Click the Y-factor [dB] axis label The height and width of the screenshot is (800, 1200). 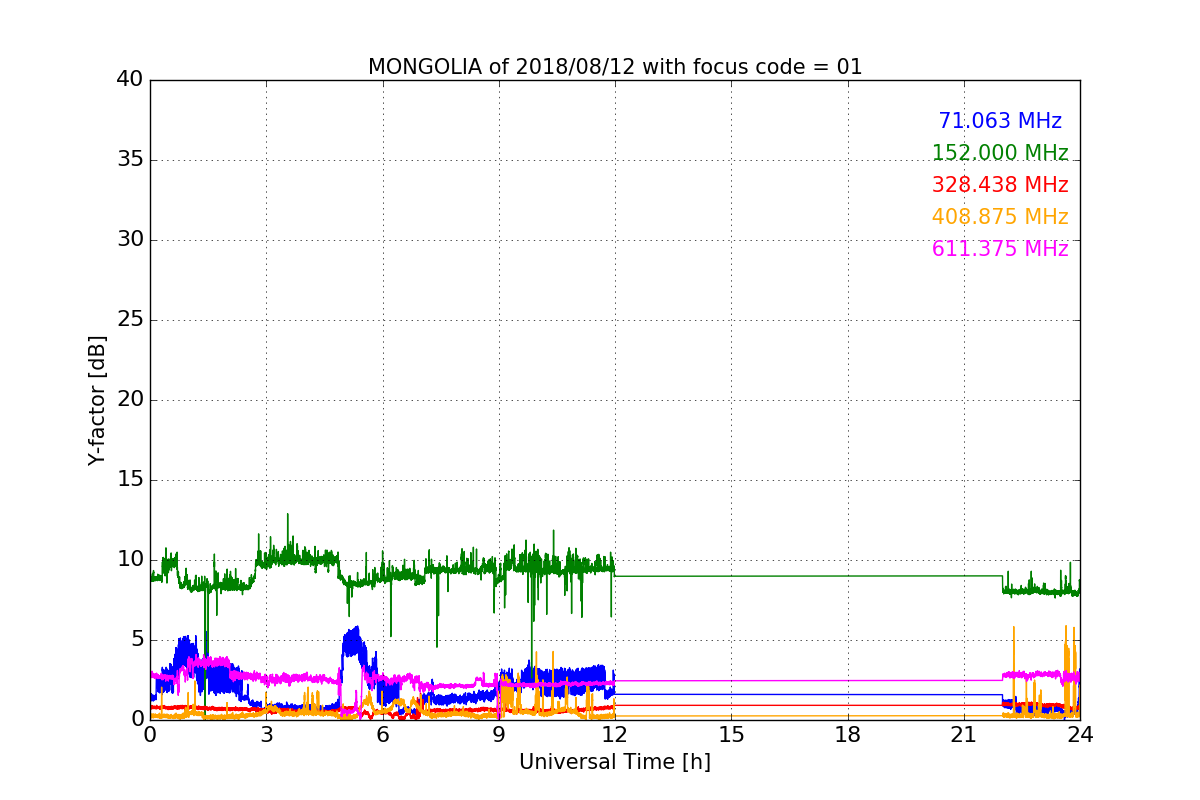tap(97, 400)
